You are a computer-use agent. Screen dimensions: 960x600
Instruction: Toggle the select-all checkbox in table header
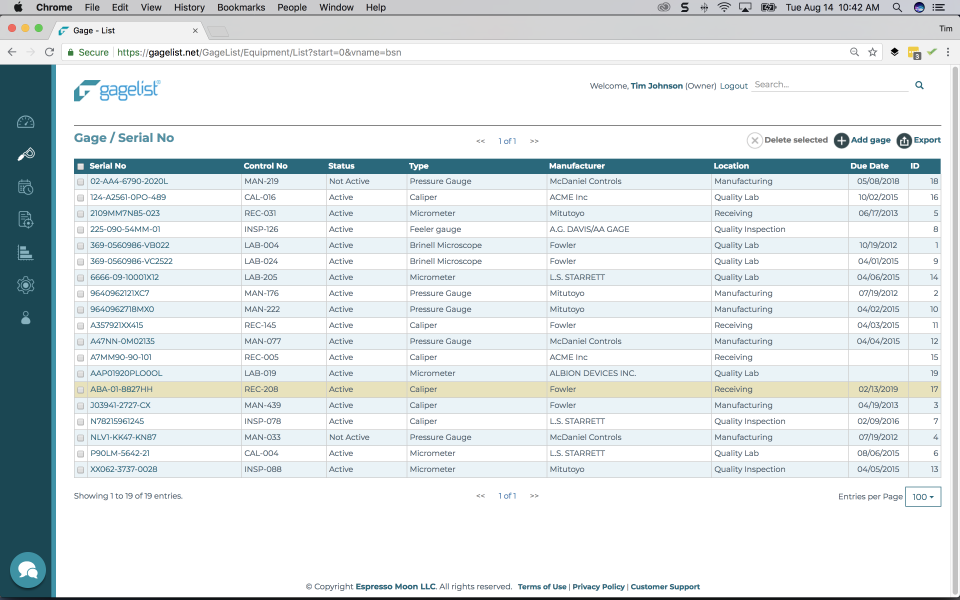click(81, 165)
